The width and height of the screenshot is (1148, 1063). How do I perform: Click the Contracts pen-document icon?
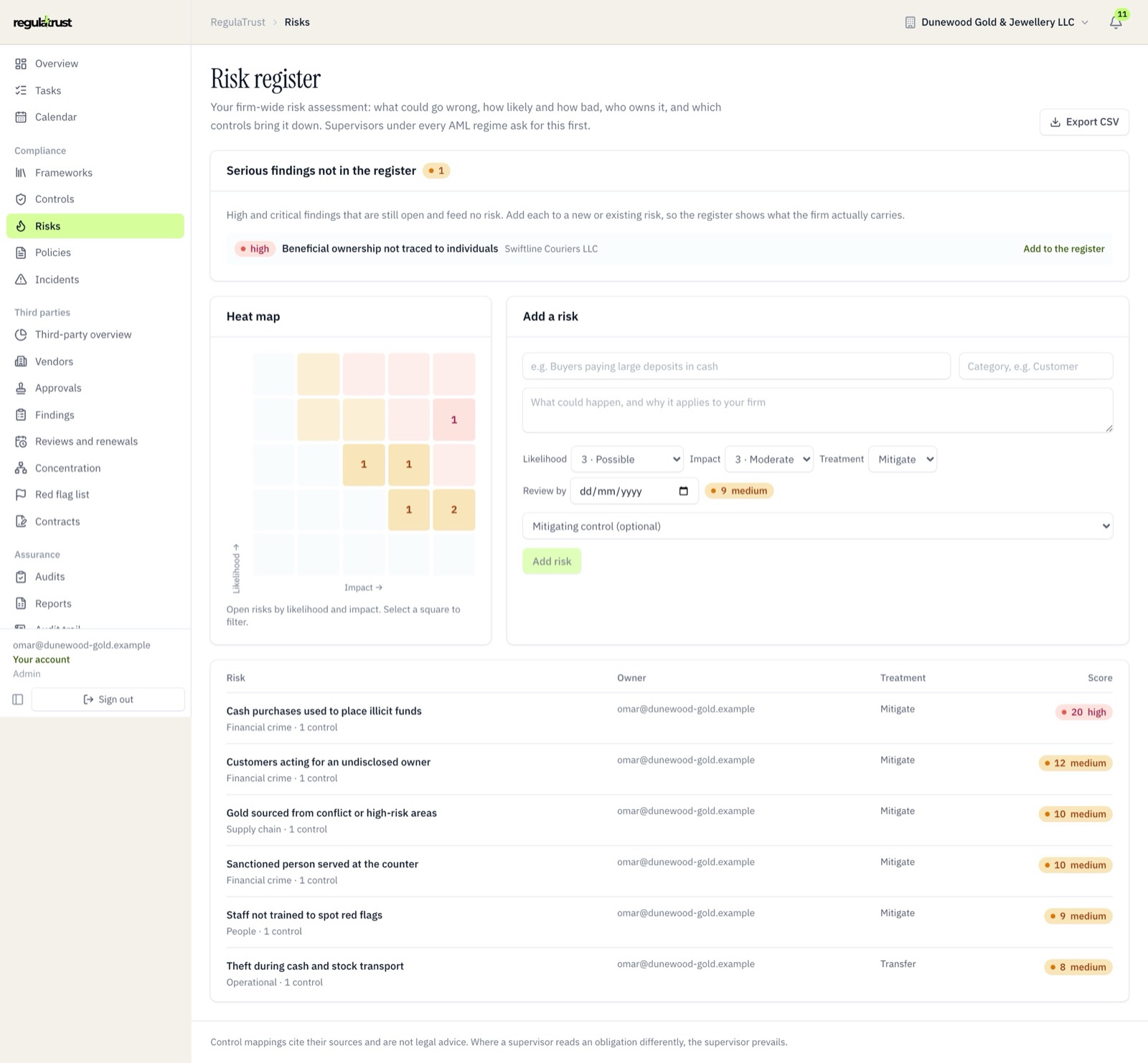[21, 521]
